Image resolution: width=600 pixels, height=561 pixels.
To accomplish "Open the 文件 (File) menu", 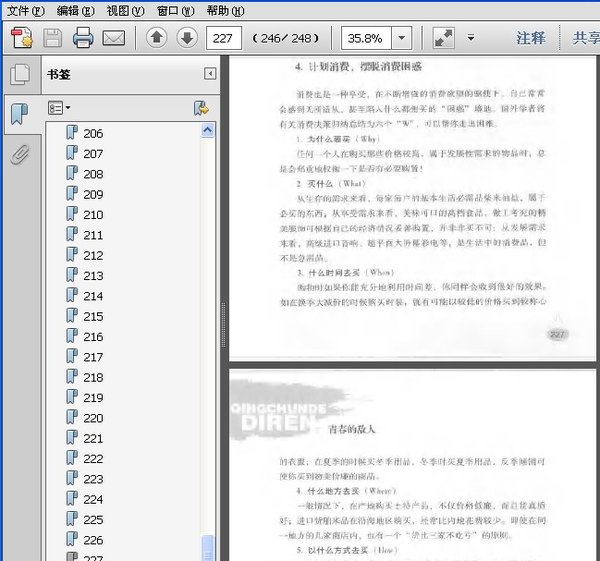I will (25, 10).
